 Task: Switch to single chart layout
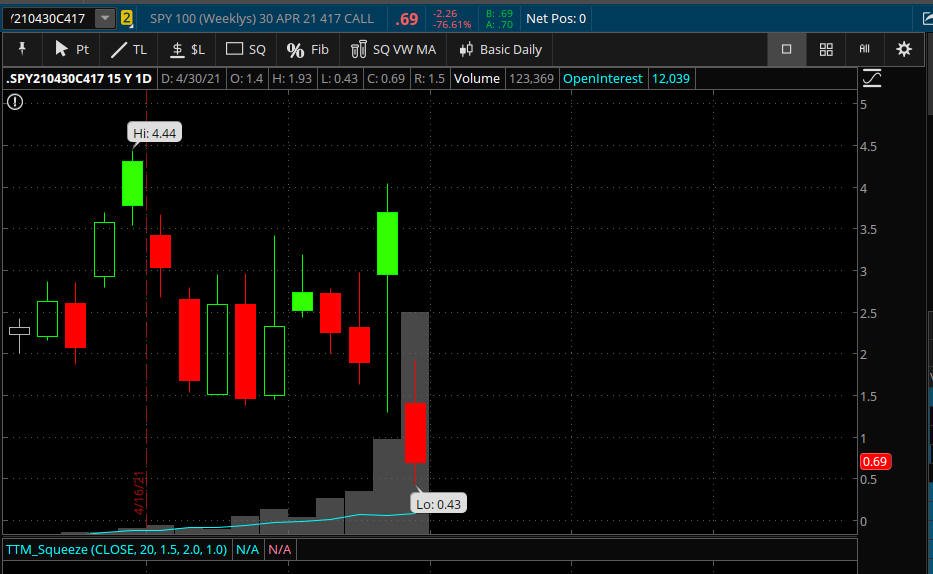point(786,49)
